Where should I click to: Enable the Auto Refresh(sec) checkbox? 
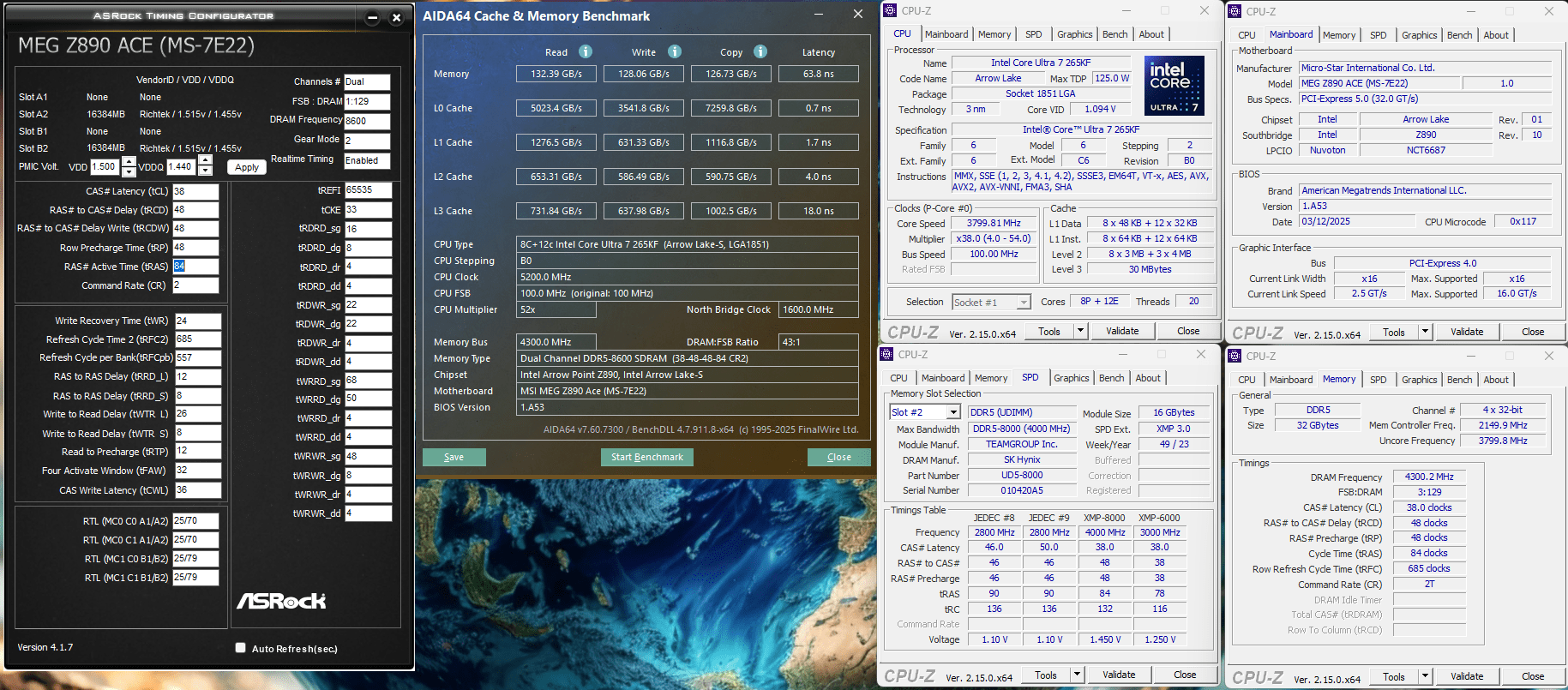[x=241, y=648]
